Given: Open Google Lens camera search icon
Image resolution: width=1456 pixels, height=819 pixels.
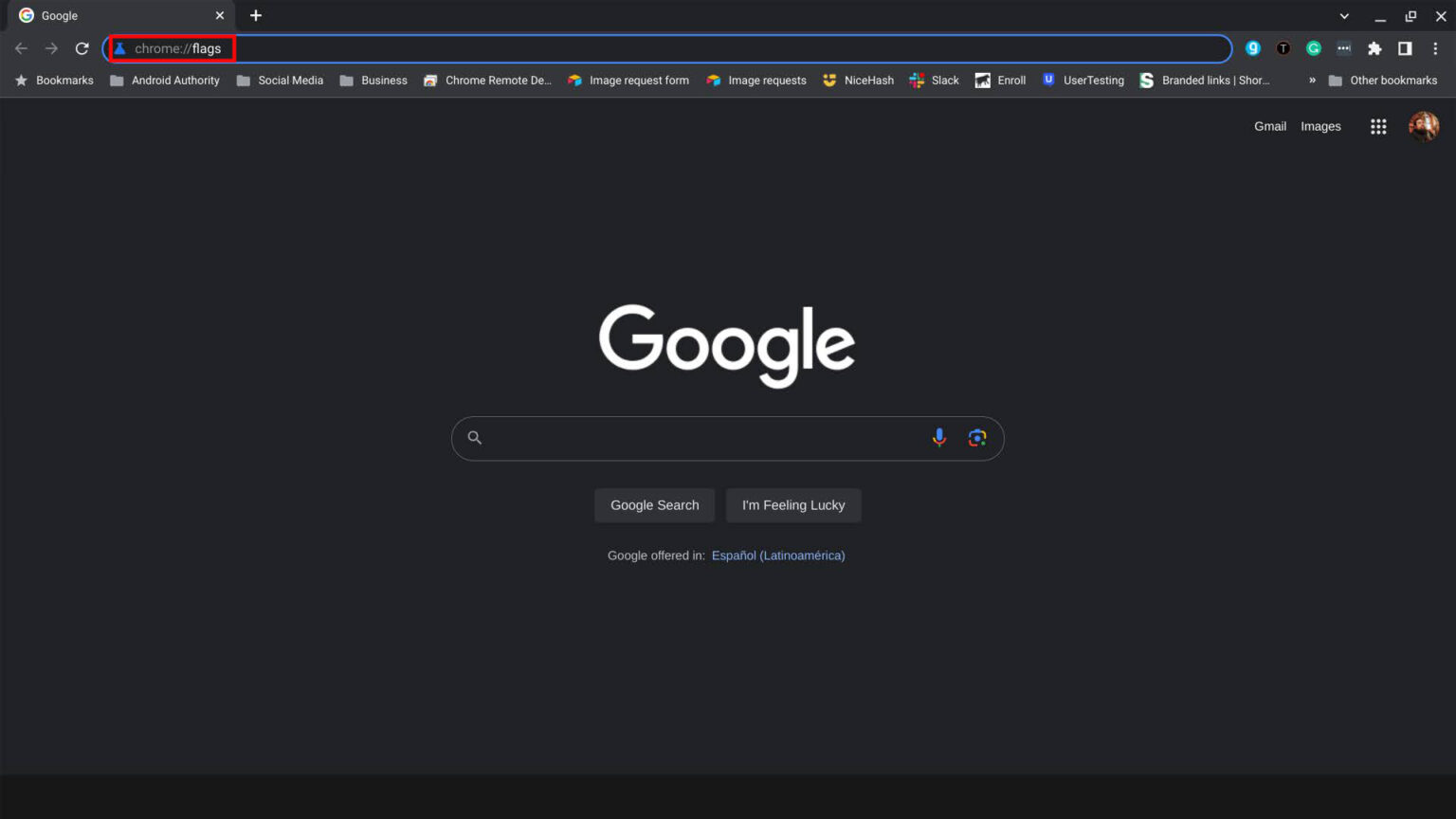Looking at the screenshot, I should click(x=977, y=437).
